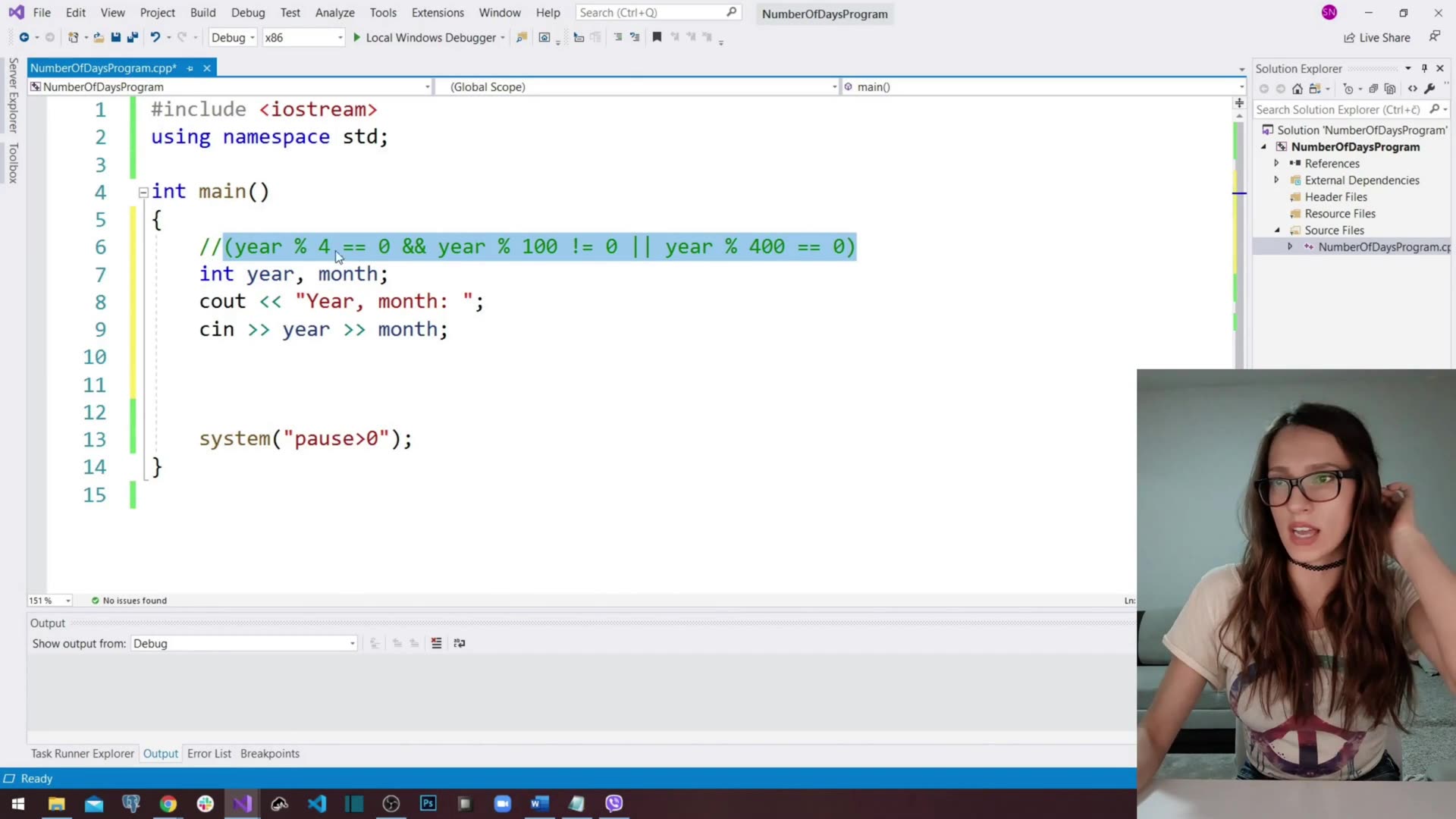Expand the Source Files folder
This screenshot has width=1456, height=819.
pyautogui.click(x=1278, y=230)
